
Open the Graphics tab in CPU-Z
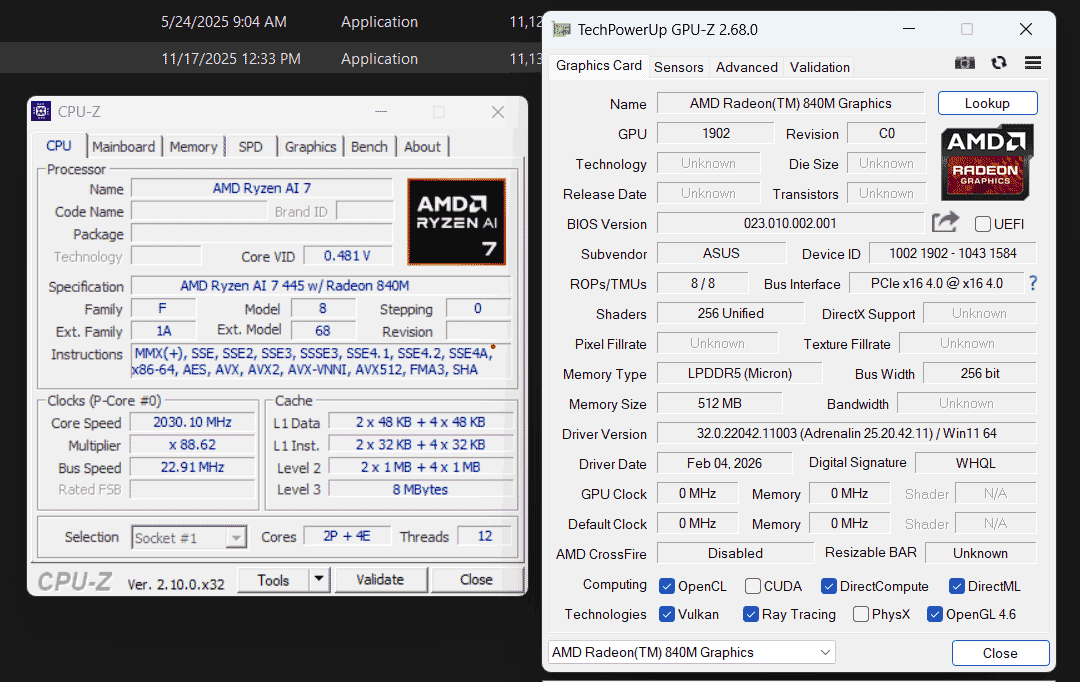coord(311,147)
